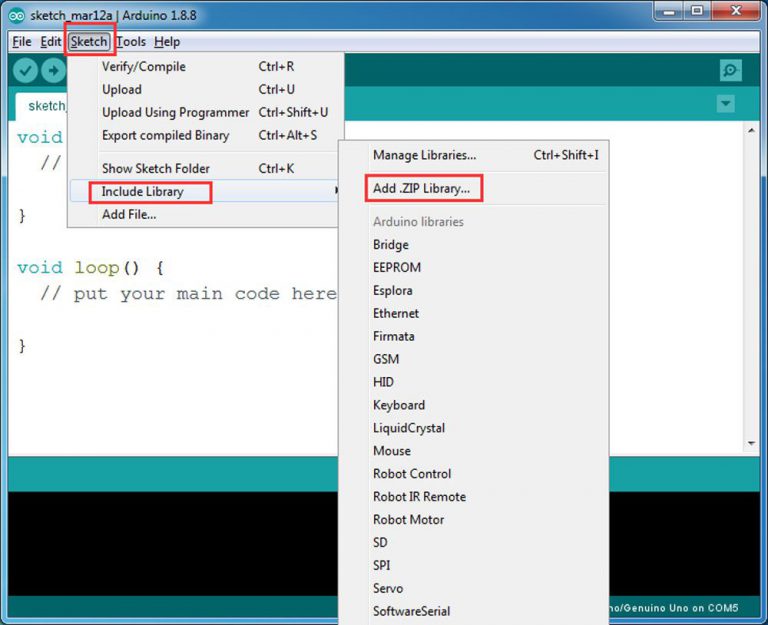Open the Help menu
Screen dimensions: 768x625
(167, 42)
